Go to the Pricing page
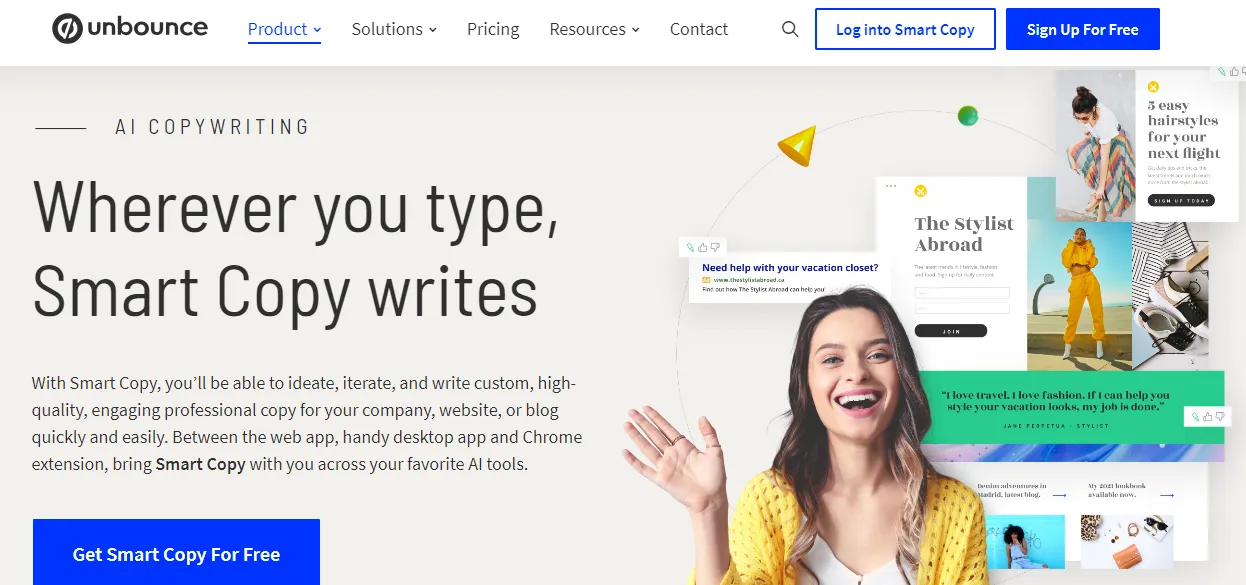Image resolution: width=1246 pixels, height=585 pixels. pyautogui.click(x=493, y=29)
